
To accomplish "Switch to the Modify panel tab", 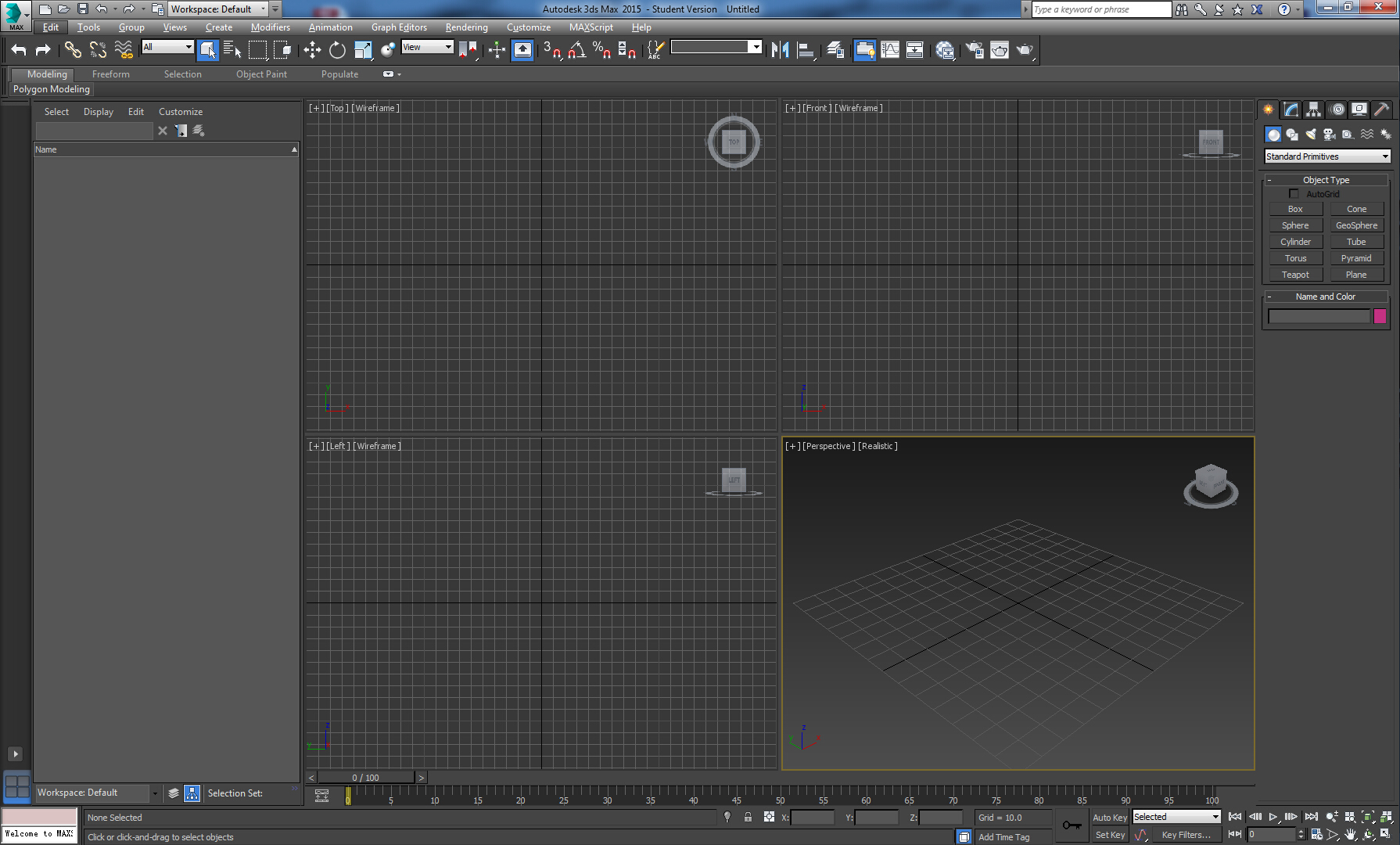I will click(x=1291, y=110).
